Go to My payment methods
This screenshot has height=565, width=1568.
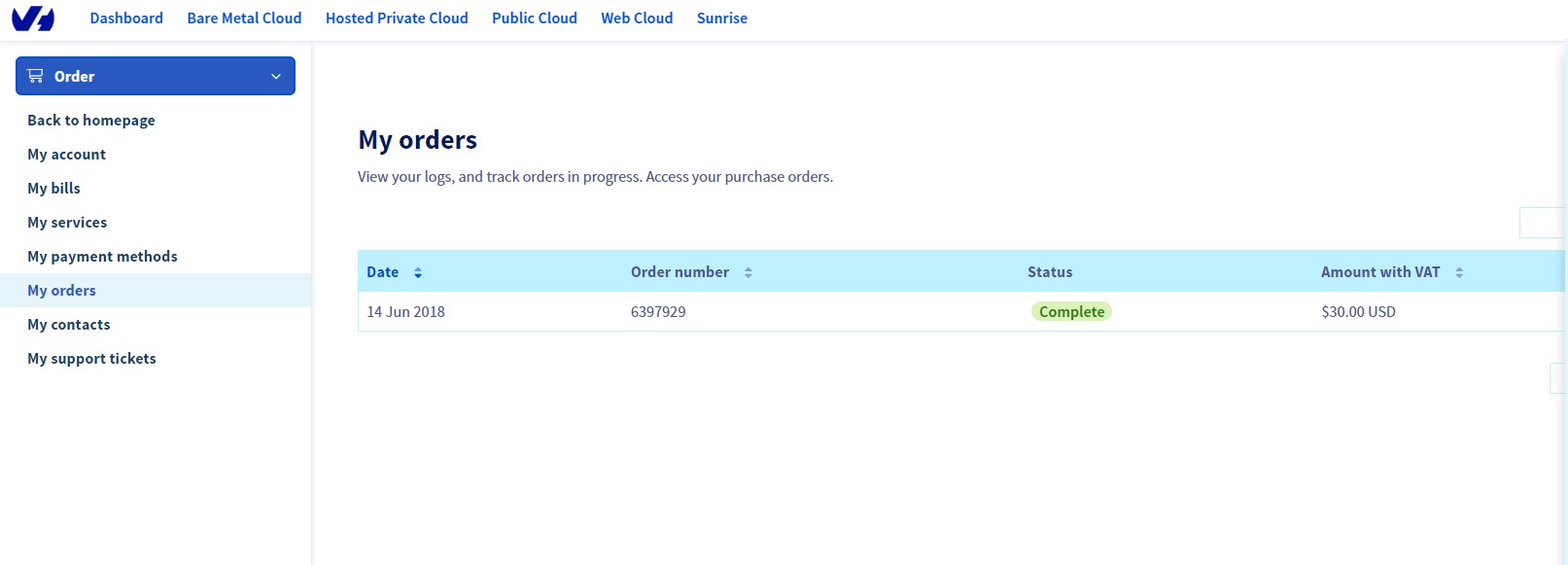coord(102,257)
